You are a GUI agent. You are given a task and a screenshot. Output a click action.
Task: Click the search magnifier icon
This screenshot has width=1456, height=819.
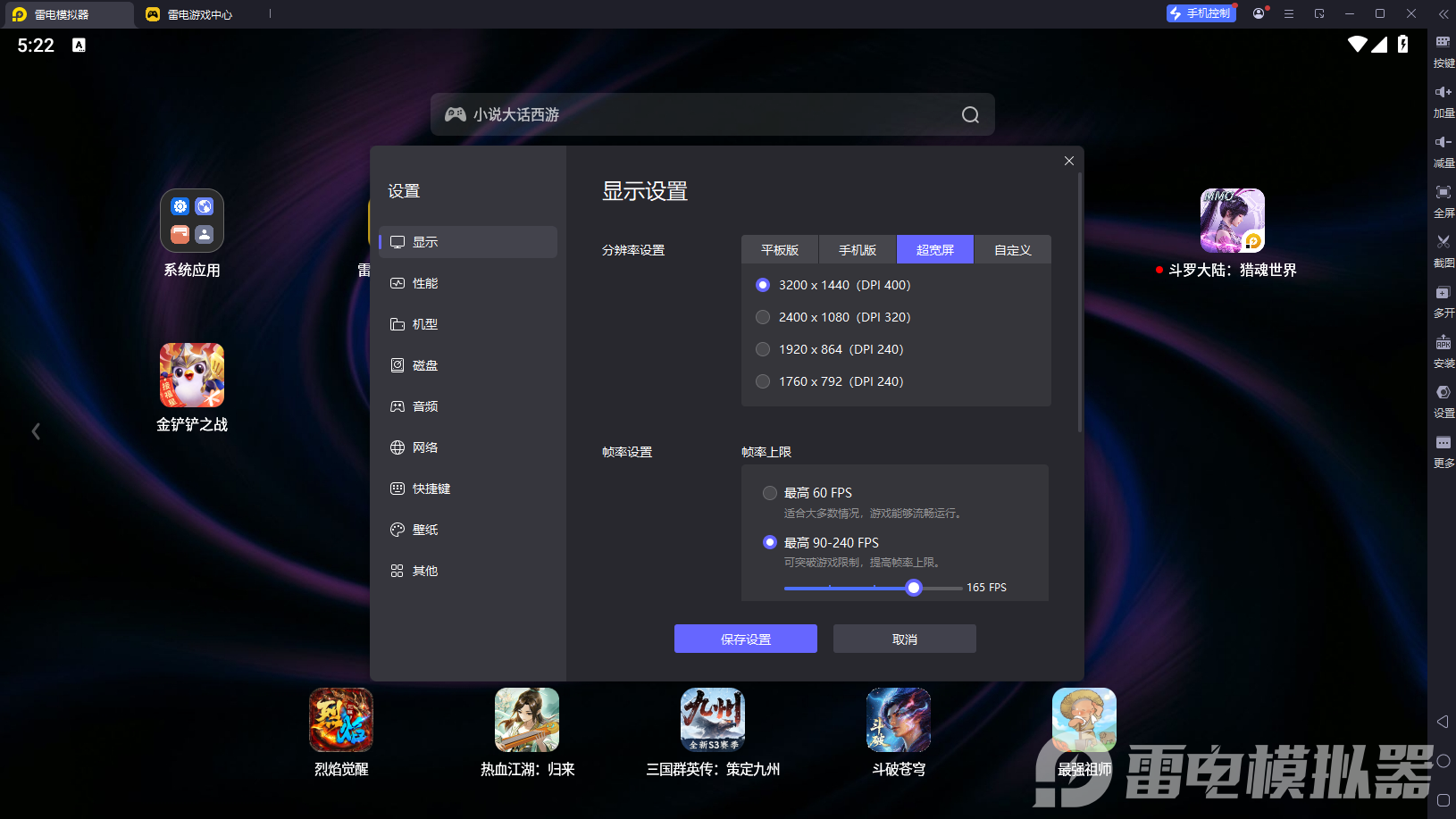(970, 115)
